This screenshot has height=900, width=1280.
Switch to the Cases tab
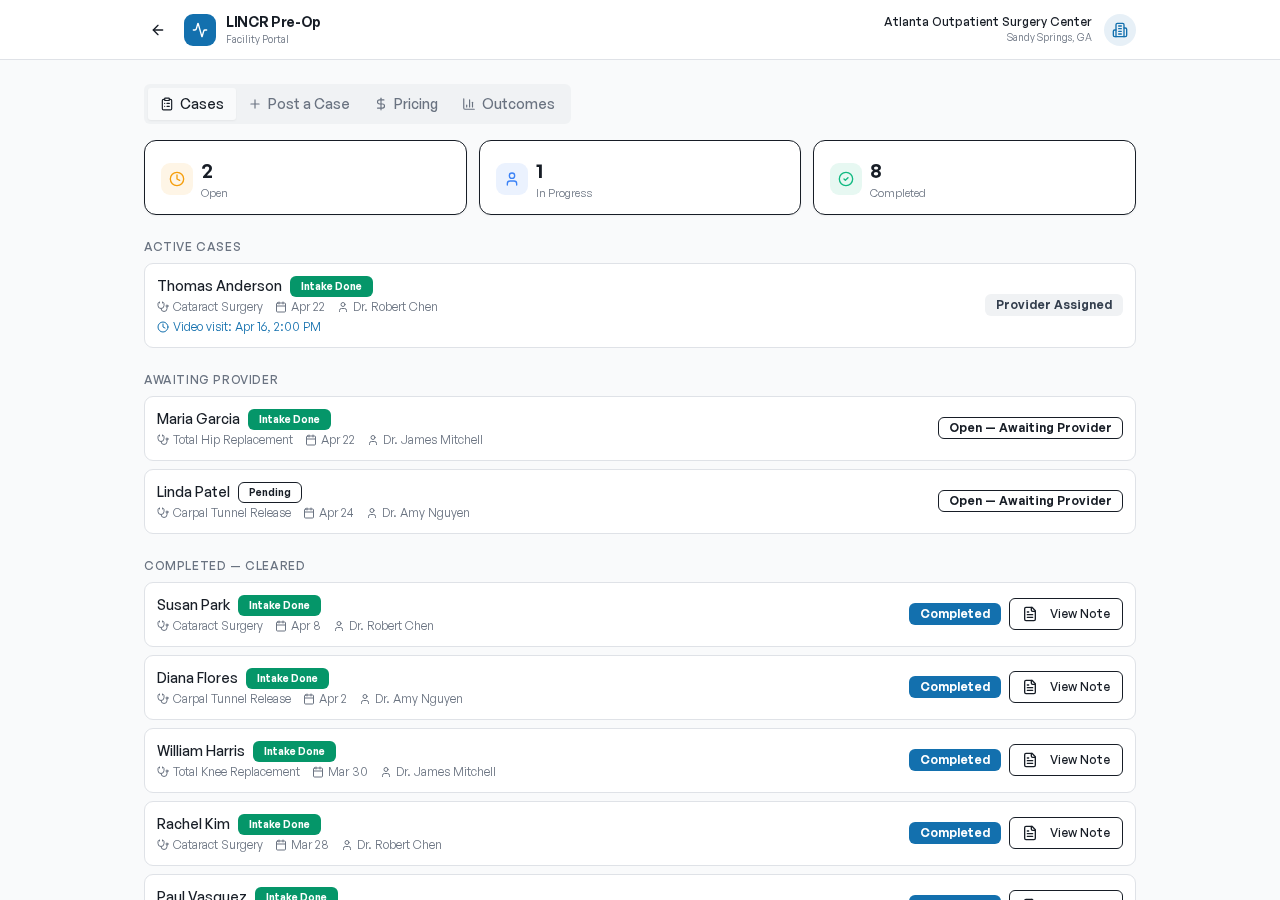pos(192,104)
